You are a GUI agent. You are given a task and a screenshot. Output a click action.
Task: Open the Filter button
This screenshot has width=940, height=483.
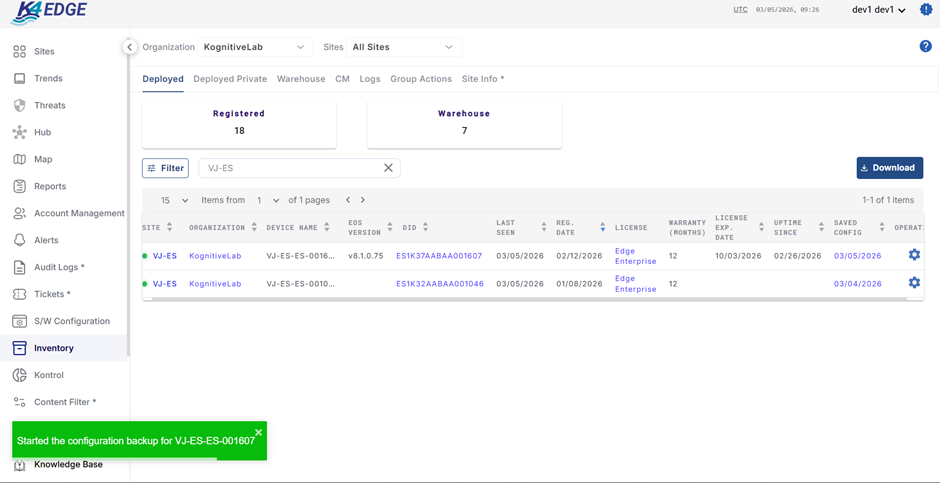pyautogui.click(x=165, y=168)
